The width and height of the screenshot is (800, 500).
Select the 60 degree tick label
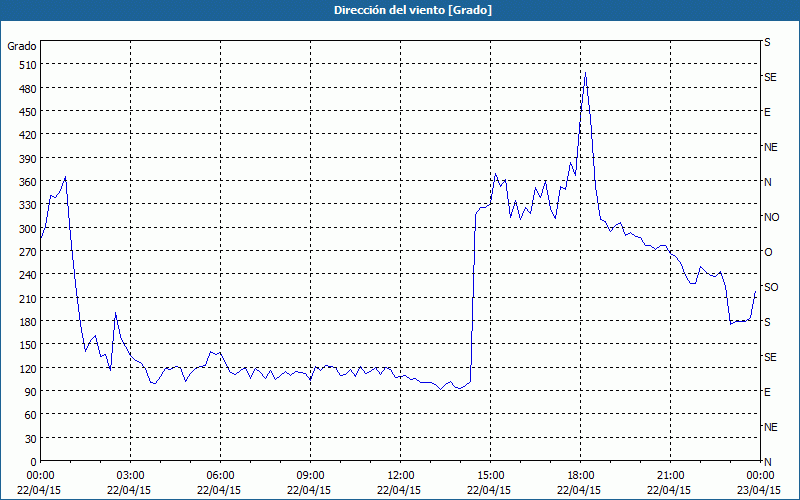click(x=31, y=415)
